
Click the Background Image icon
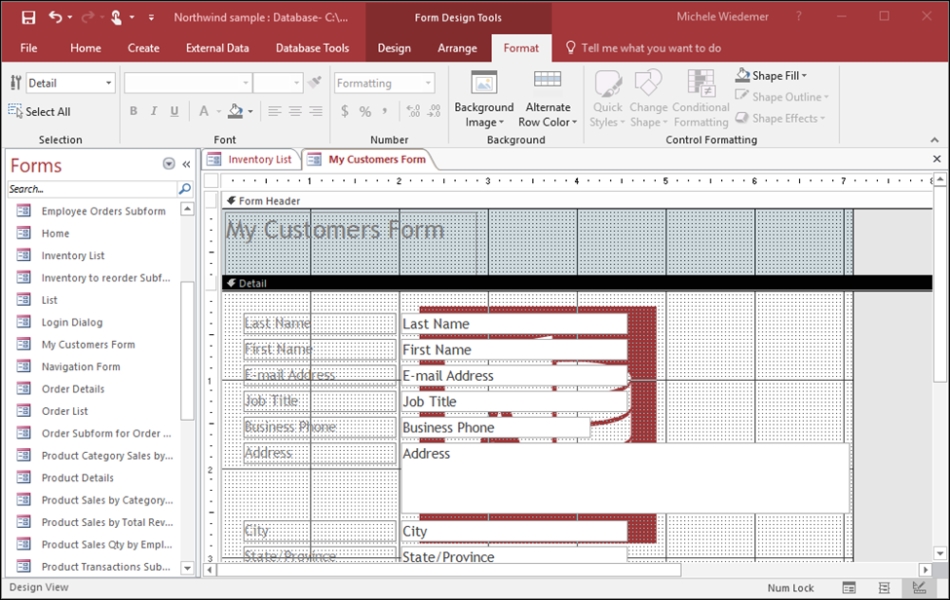click(x=484, y=82)
